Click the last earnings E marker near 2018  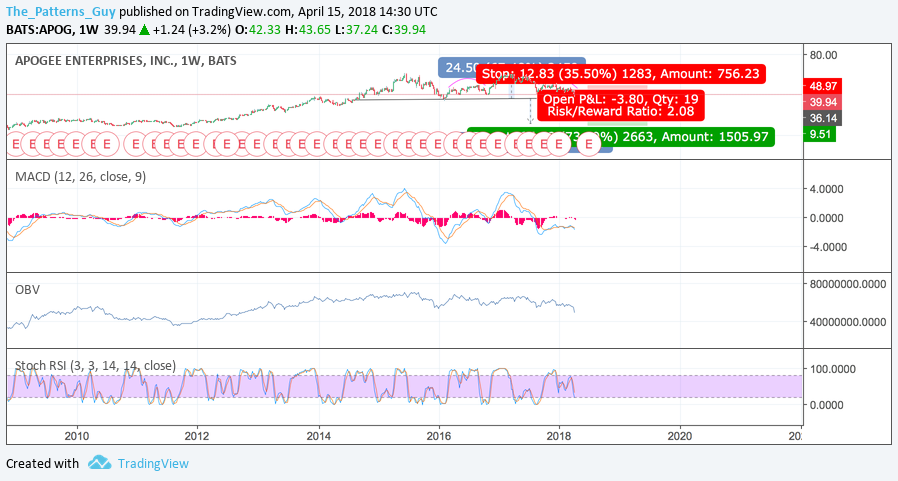(x=588, y=144)
